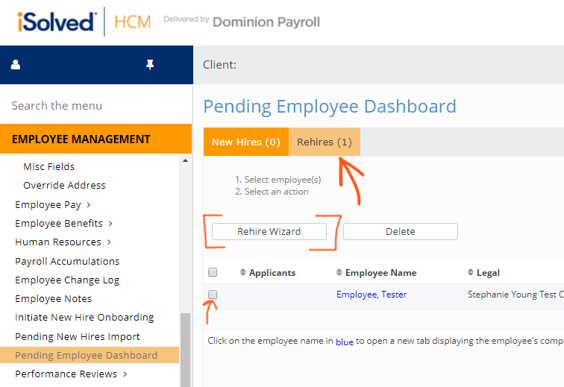
Task: Sort by Applicants column arrows icon
Action: tap(243, 272)
